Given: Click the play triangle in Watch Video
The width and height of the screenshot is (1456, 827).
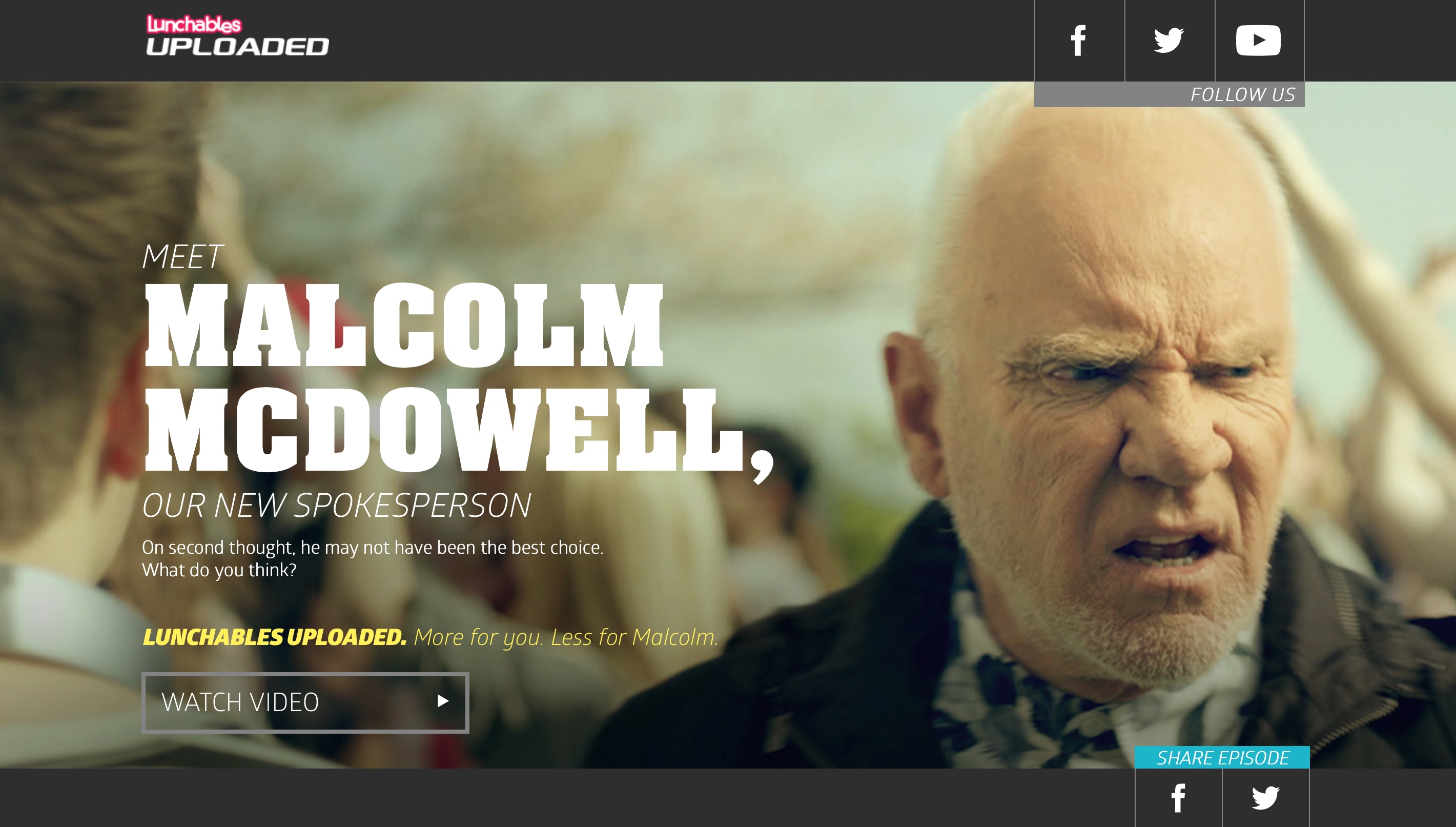Looking at the screenshot, I should point(443,701).
